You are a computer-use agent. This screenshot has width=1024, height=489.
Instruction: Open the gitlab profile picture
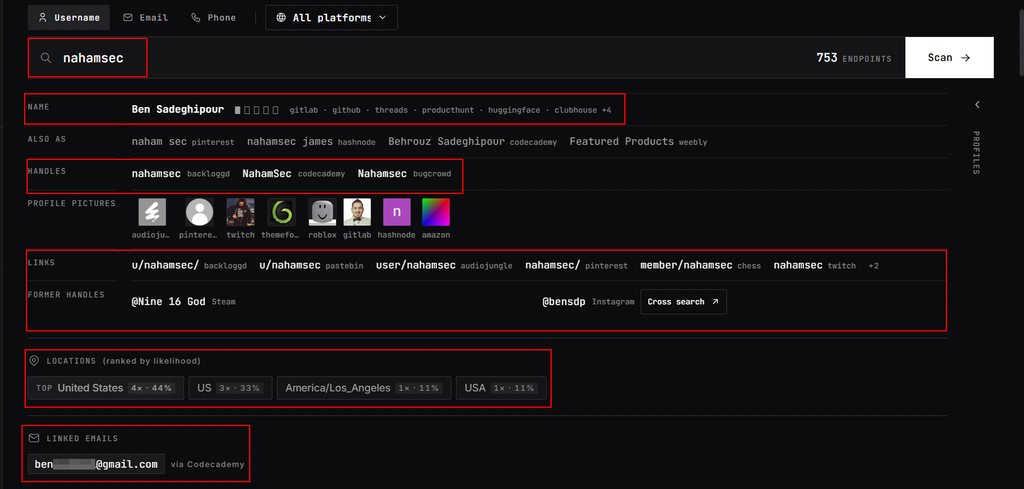tap(357, 212)
